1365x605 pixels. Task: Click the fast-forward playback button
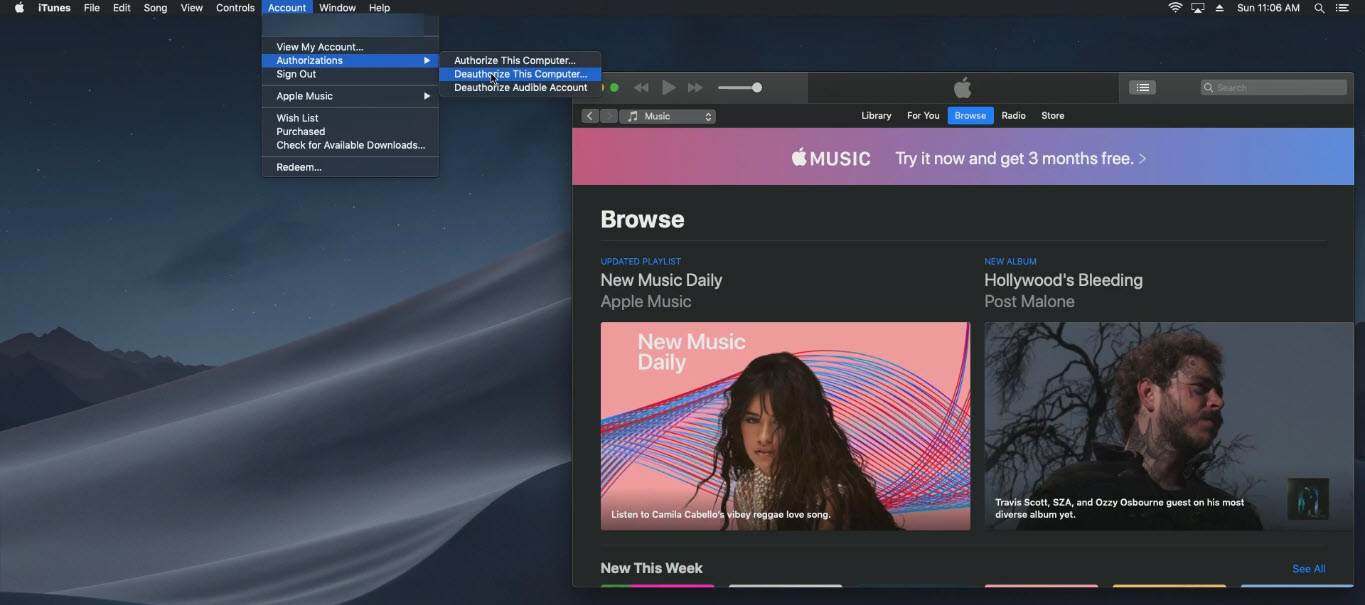coord(695,88)
